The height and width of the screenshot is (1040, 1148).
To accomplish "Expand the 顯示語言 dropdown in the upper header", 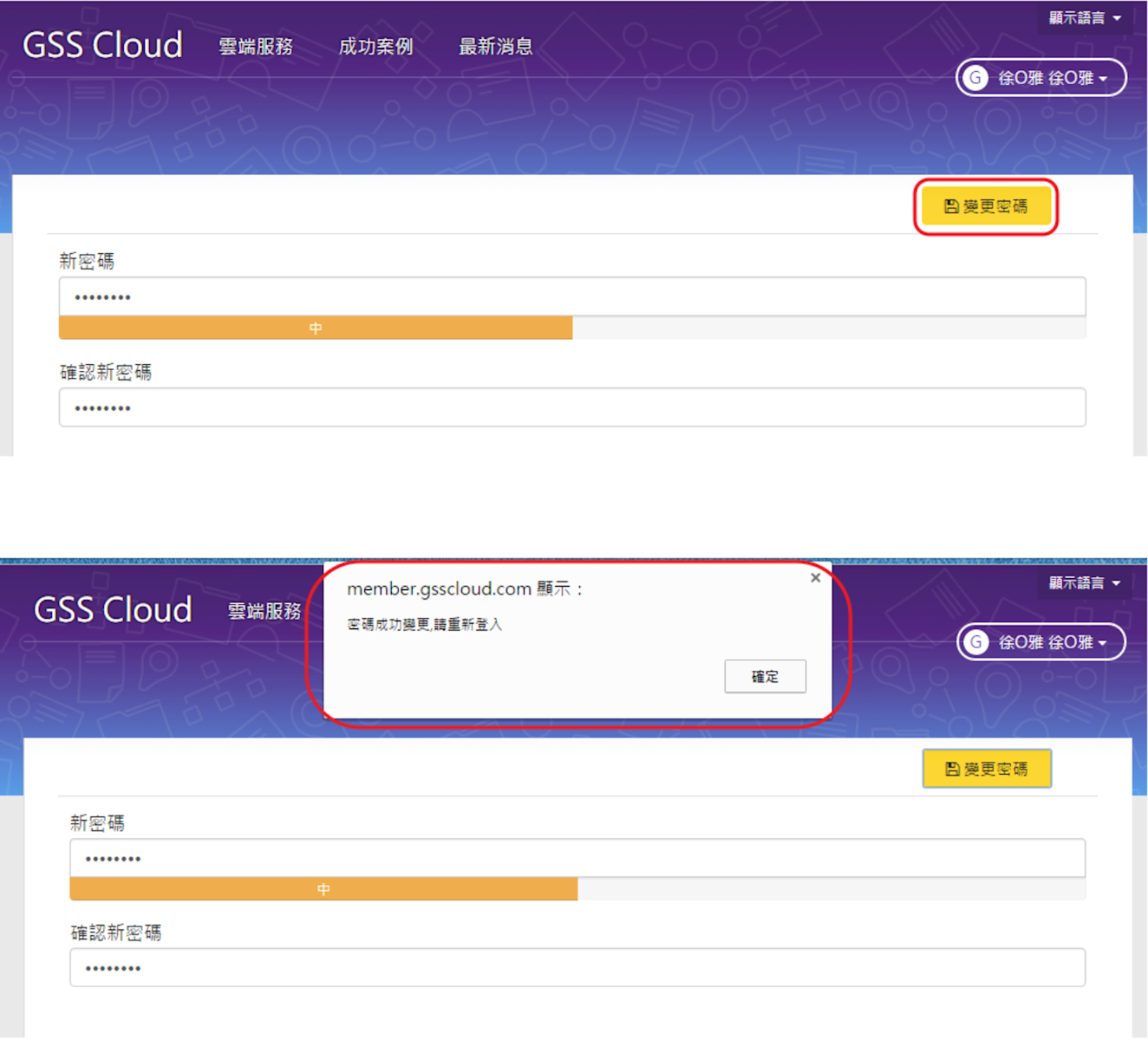I will tap(1084, 18).
